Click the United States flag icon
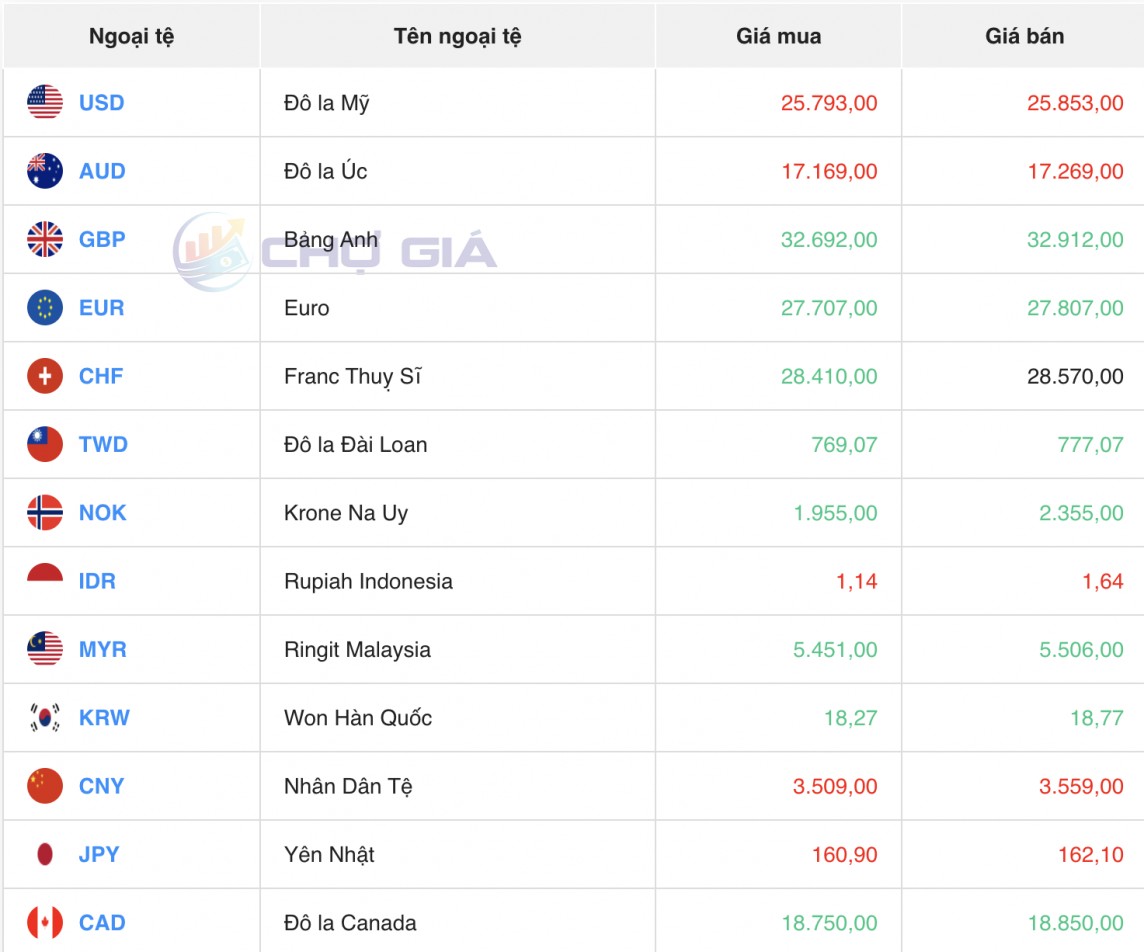Viewport: 1144px width, 952px height. pyautogui.click(x=45, y=103)
